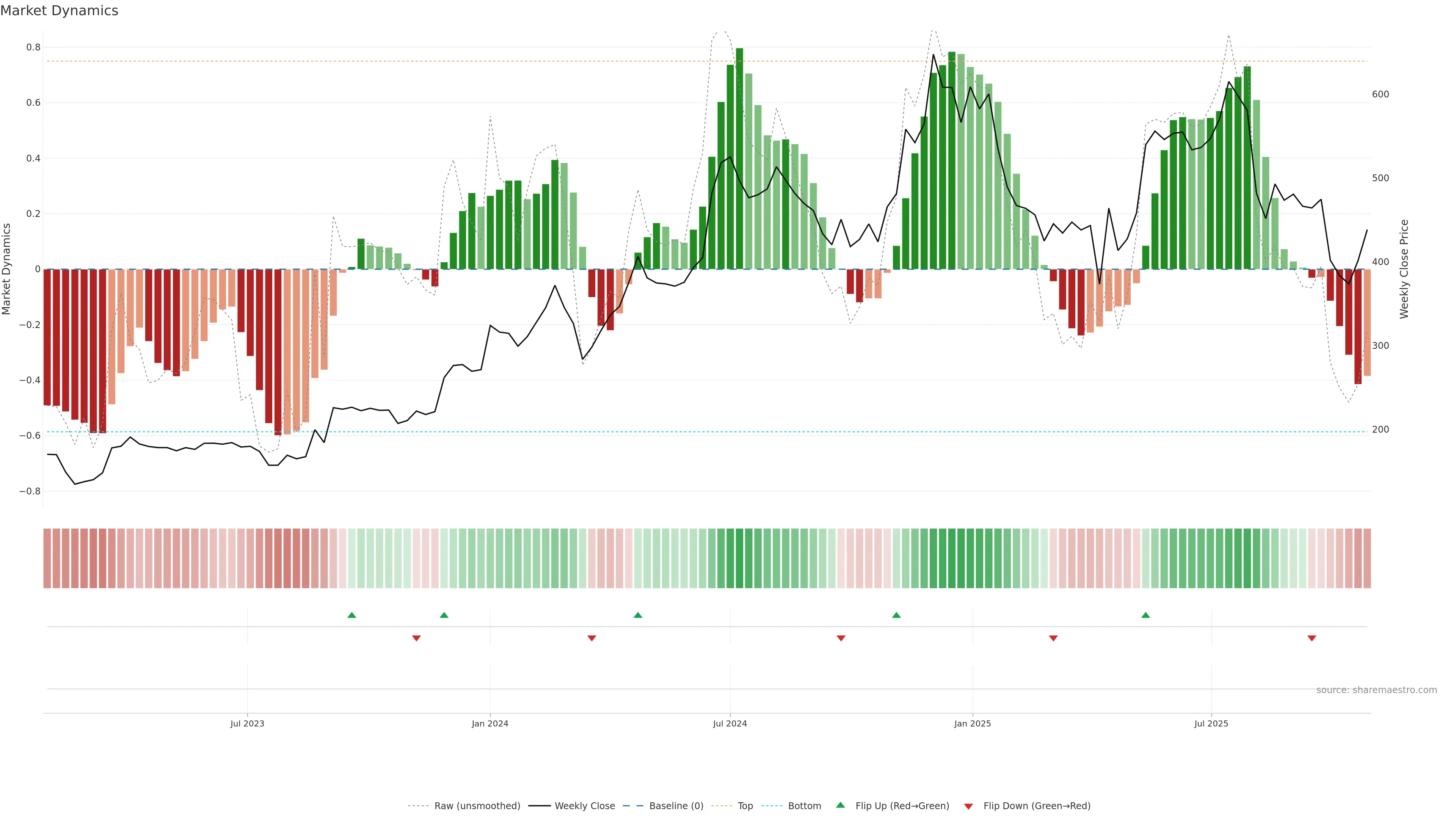Toggle the Baseline (0) legend entry
Screen dimensions: 1456x819
[x=676, y=806]
